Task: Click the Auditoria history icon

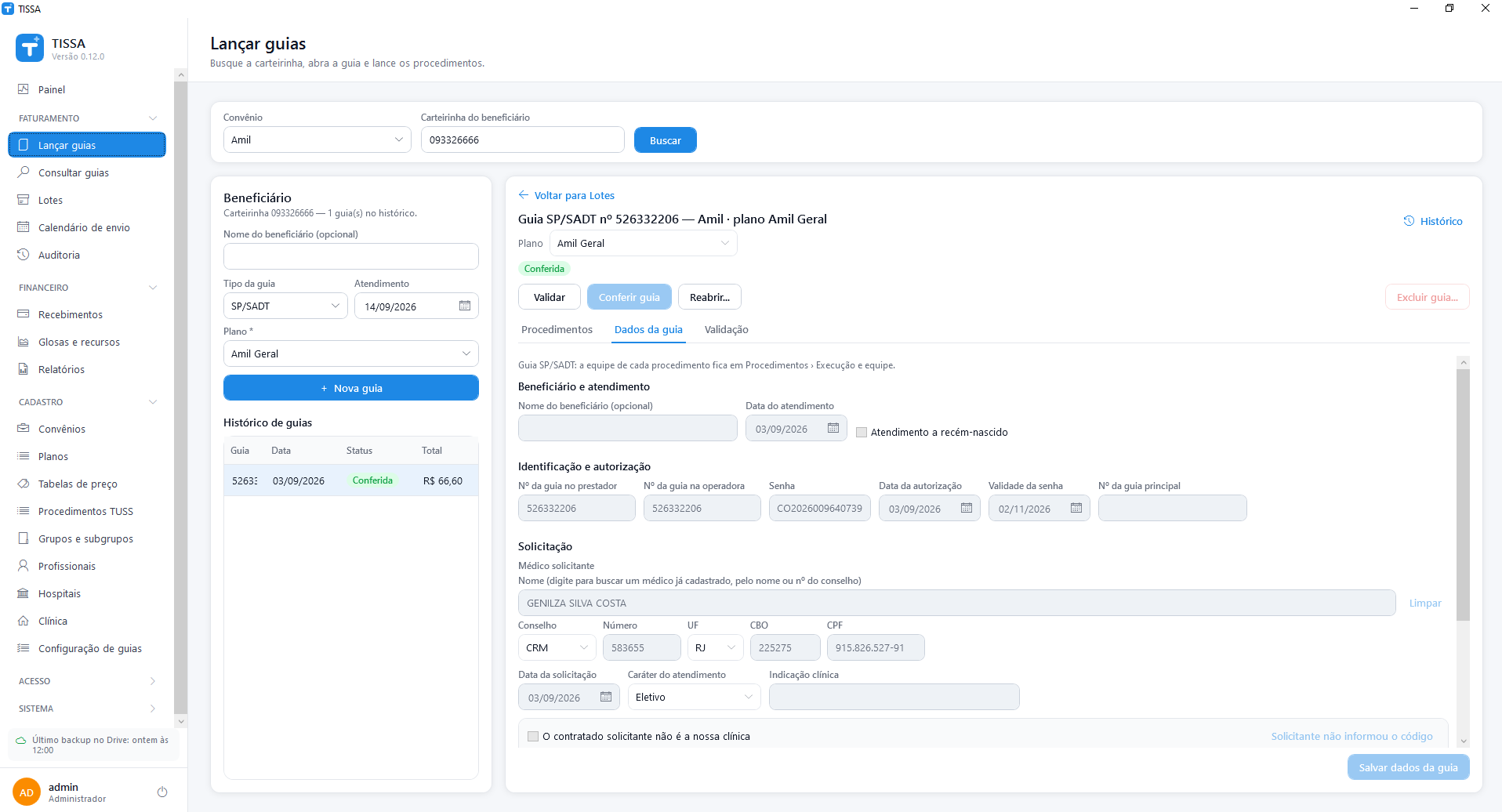Action: (24, 255)
